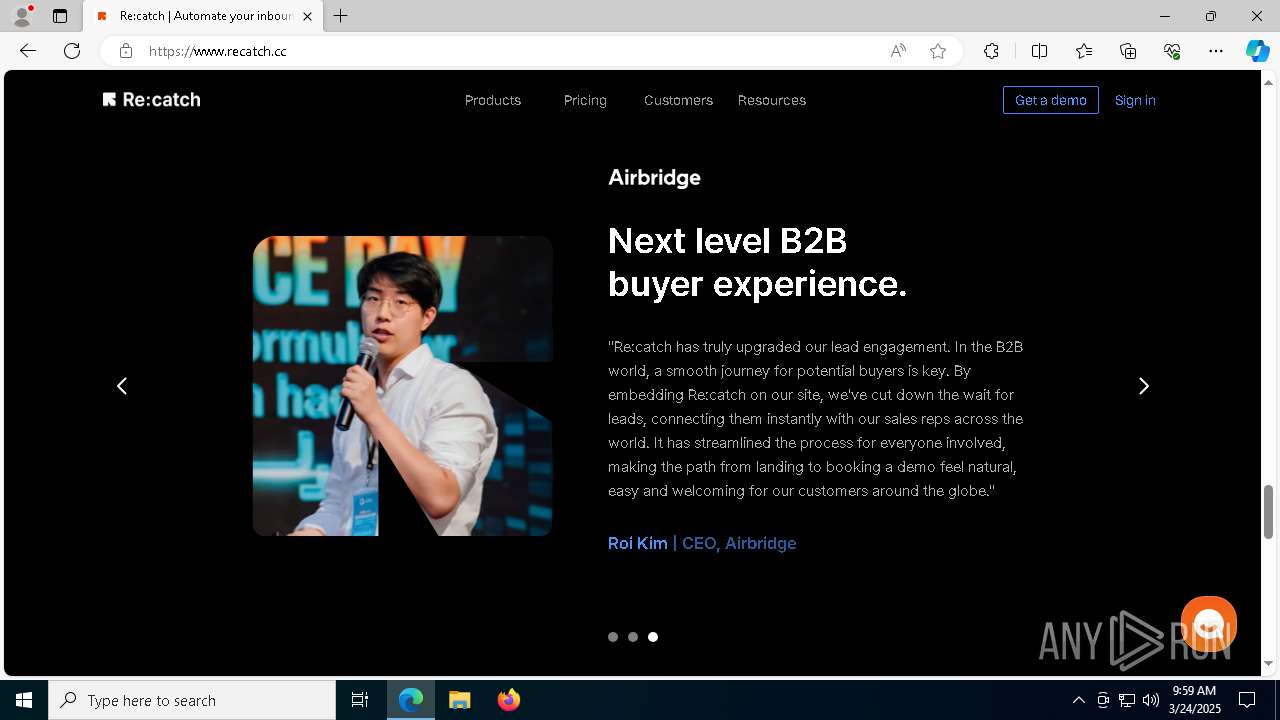
Task: Click the Roi Kim speaker photo
Action: click(x=402, y=386)
